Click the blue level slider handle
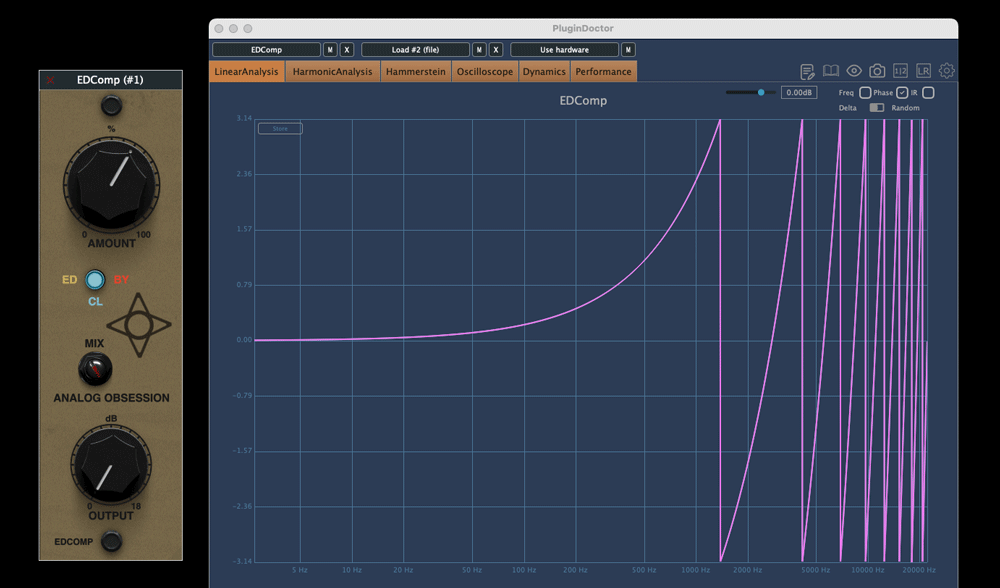Image resolution: width=1000 pixels, height=588 pixels. pyautogui.click(x=761, y=92)
